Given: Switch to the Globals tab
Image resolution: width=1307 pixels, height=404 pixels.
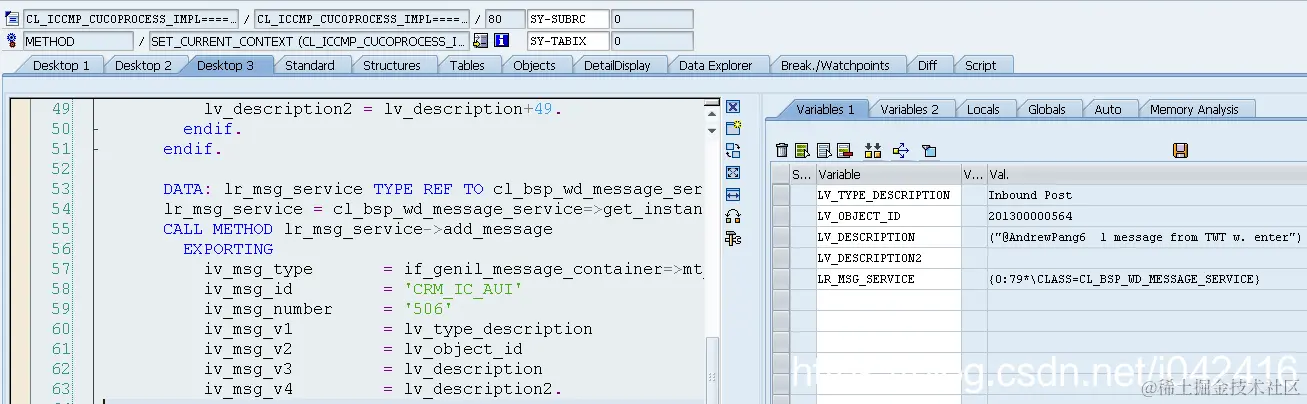Looking at the screenshot, I should tap(1047, 109).
